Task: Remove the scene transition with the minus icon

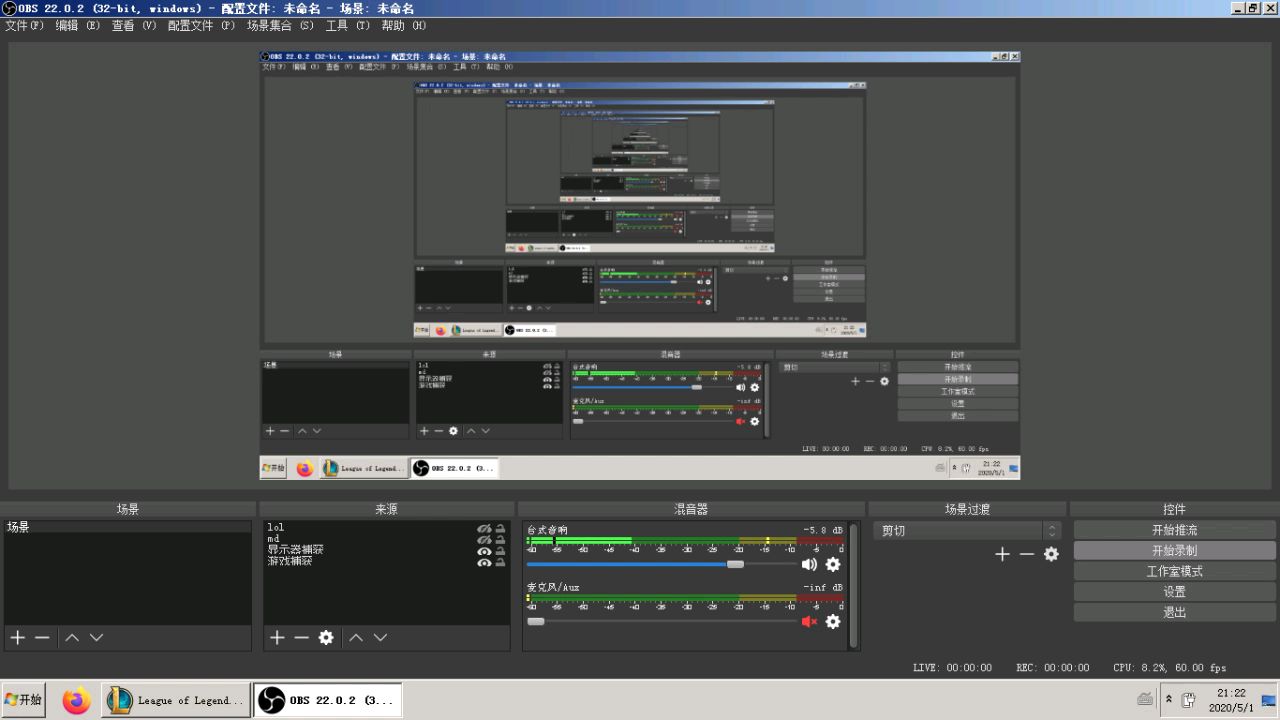Action: (x=1027, y=554)
